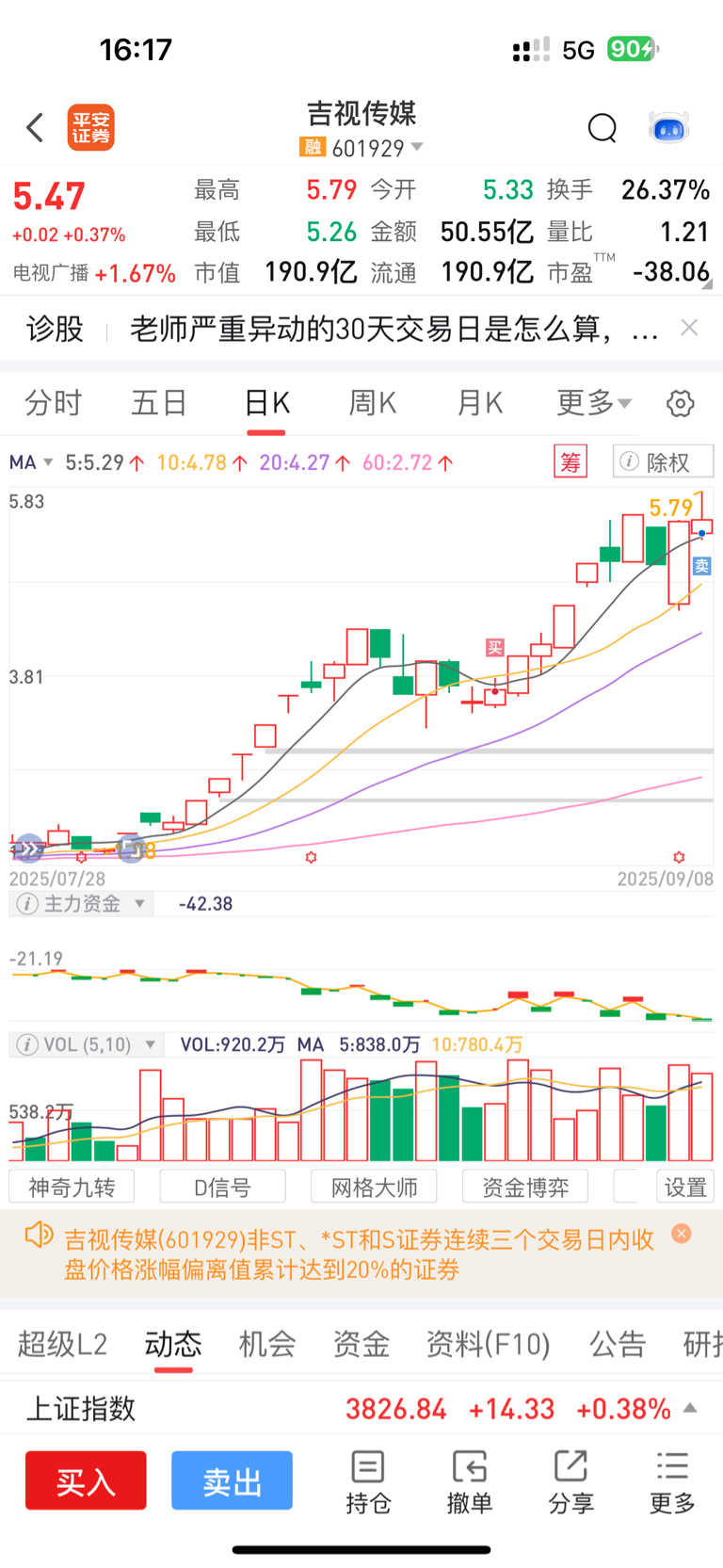Image resolution: width=723 pixels, height=1568 pixels.
Task: Open 更多 menu icon at bottom
Action: pyautogui.click(x=672, y=1482)
